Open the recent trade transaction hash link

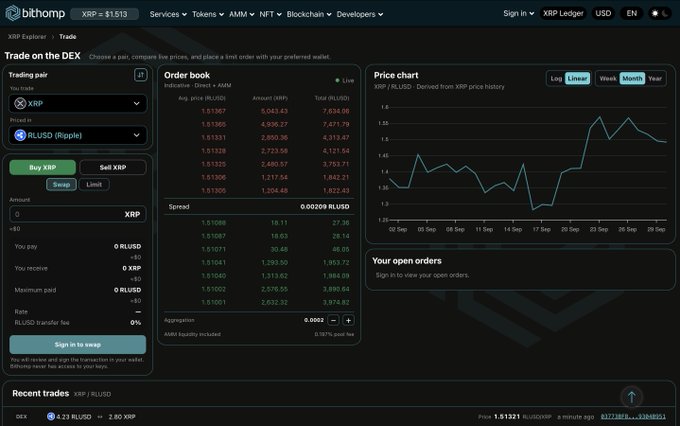[x=633, y=416]
